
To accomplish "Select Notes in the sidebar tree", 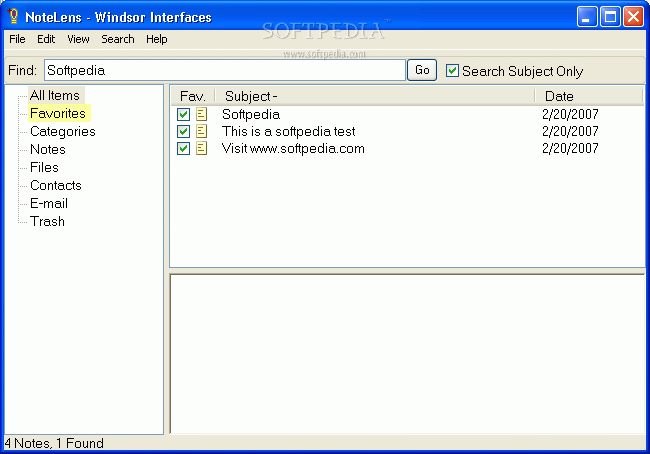I will (x=48, y=149).
